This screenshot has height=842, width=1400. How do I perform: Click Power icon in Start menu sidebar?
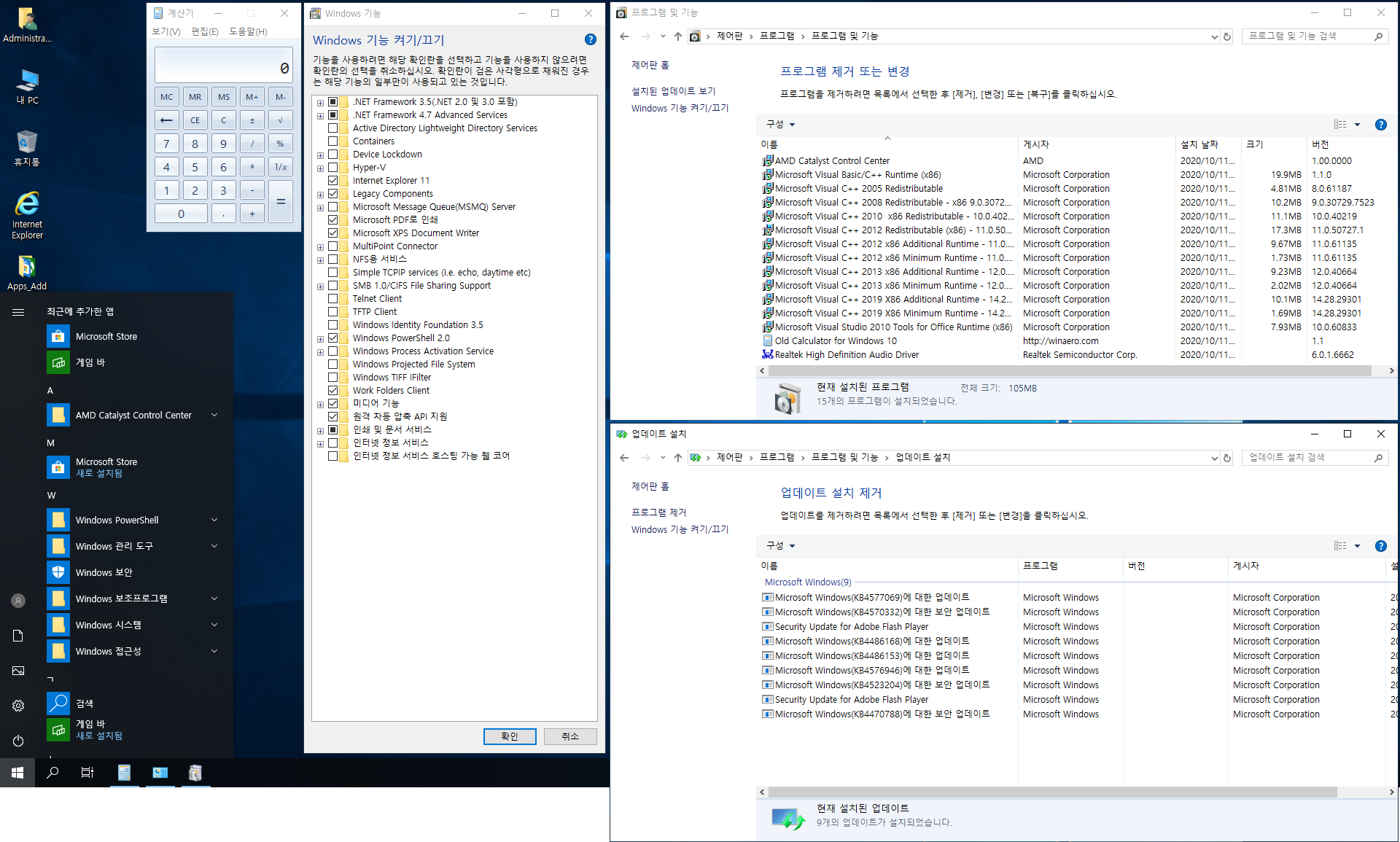18,741
